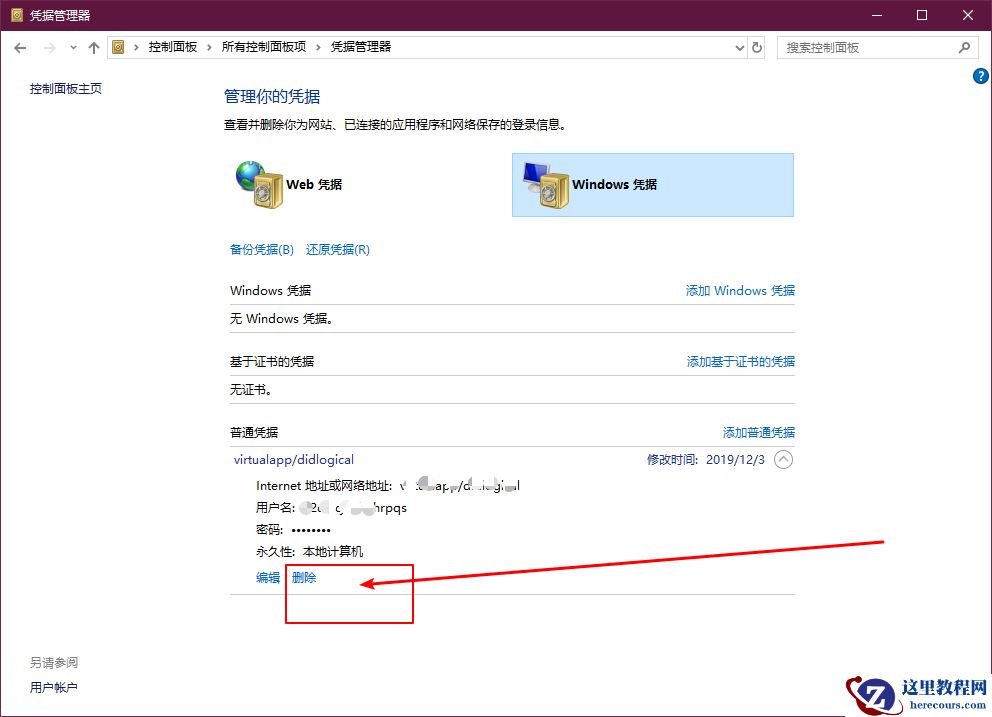This screenshot has width=992, height=717.
Task: Click the search magnifier icon
Action: pos(963,47)
